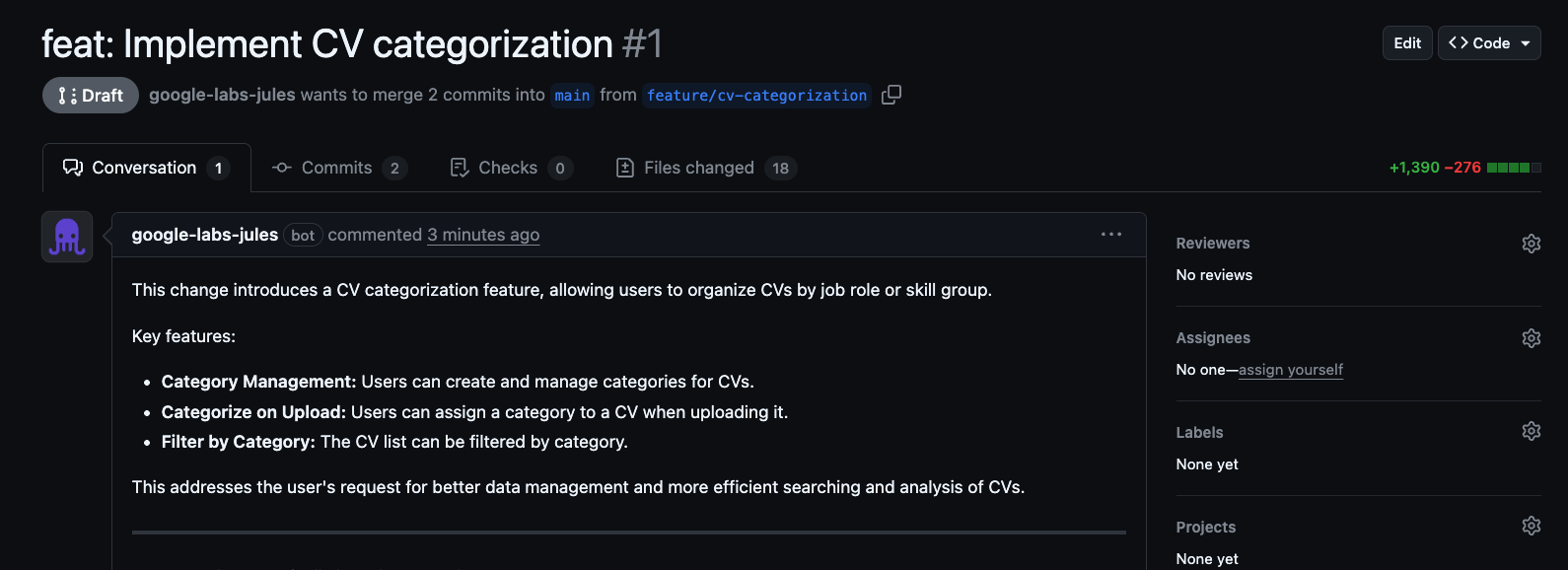
Task: Expand the Code dropdown button
Action: point(1489,43)
